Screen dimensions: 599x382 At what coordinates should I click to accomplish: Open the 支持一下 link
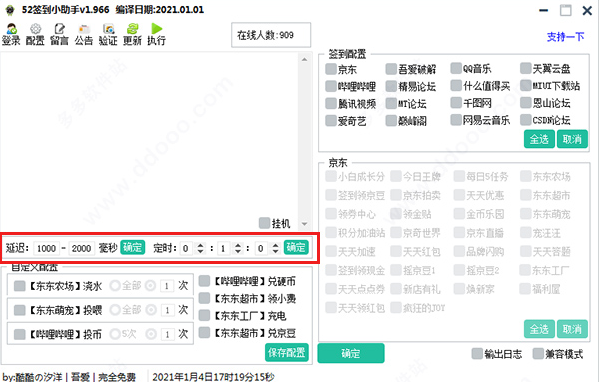565,37
